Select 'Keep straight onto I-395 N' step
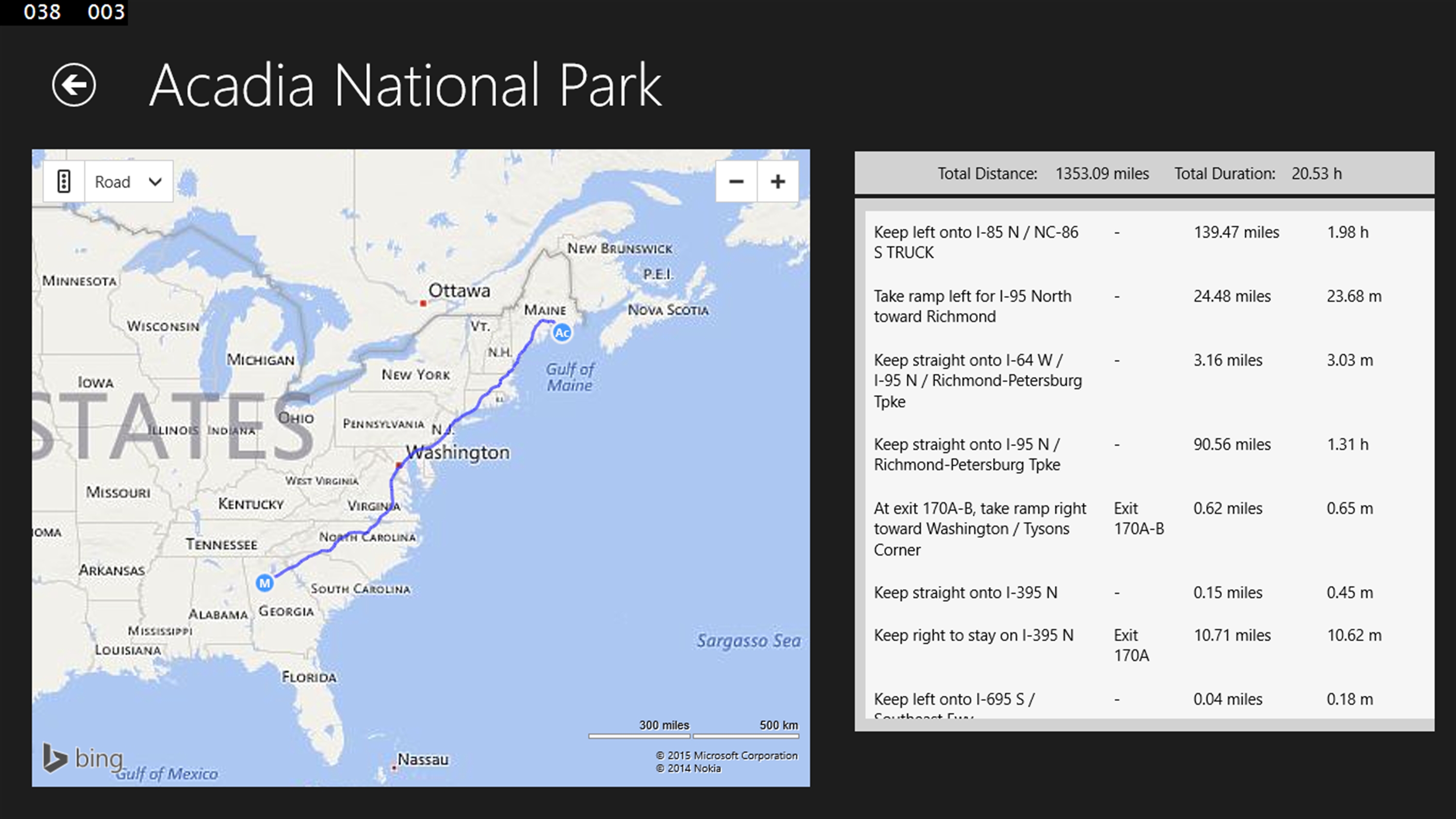Image resolution: width=1456 pixels, height=819 pixels. 965,592
